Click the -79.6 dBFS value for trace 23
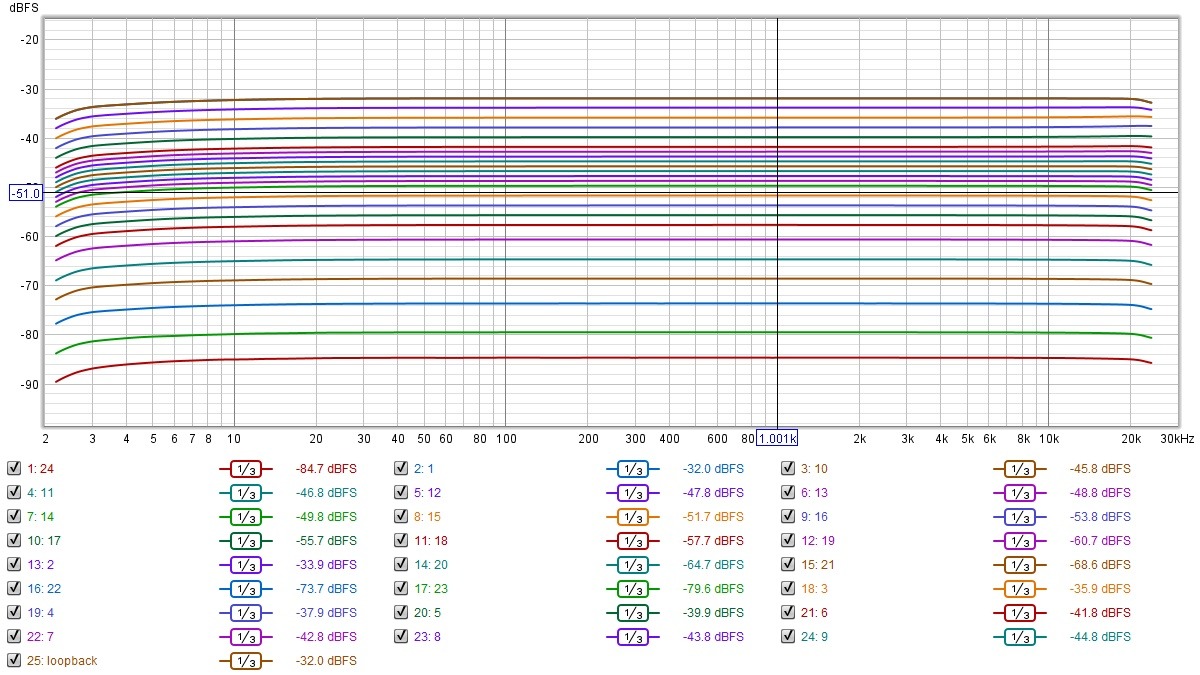Image resolution: width=1200 pixels, height=675 pixels. pyautogui.click(x=713, y=588)
